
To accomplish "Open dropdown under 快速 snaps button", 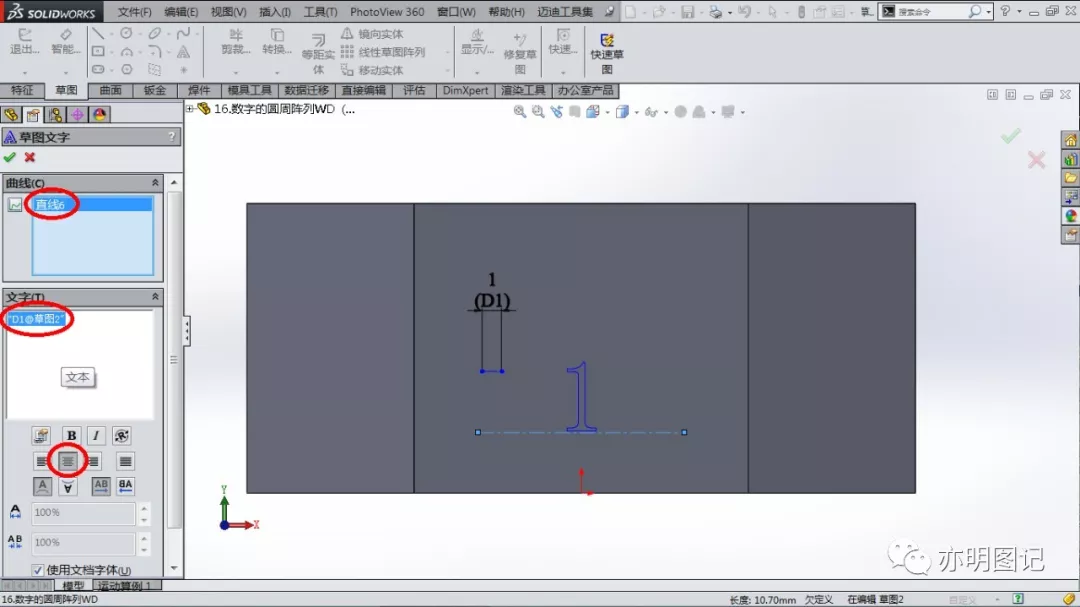I will [563, 72].
